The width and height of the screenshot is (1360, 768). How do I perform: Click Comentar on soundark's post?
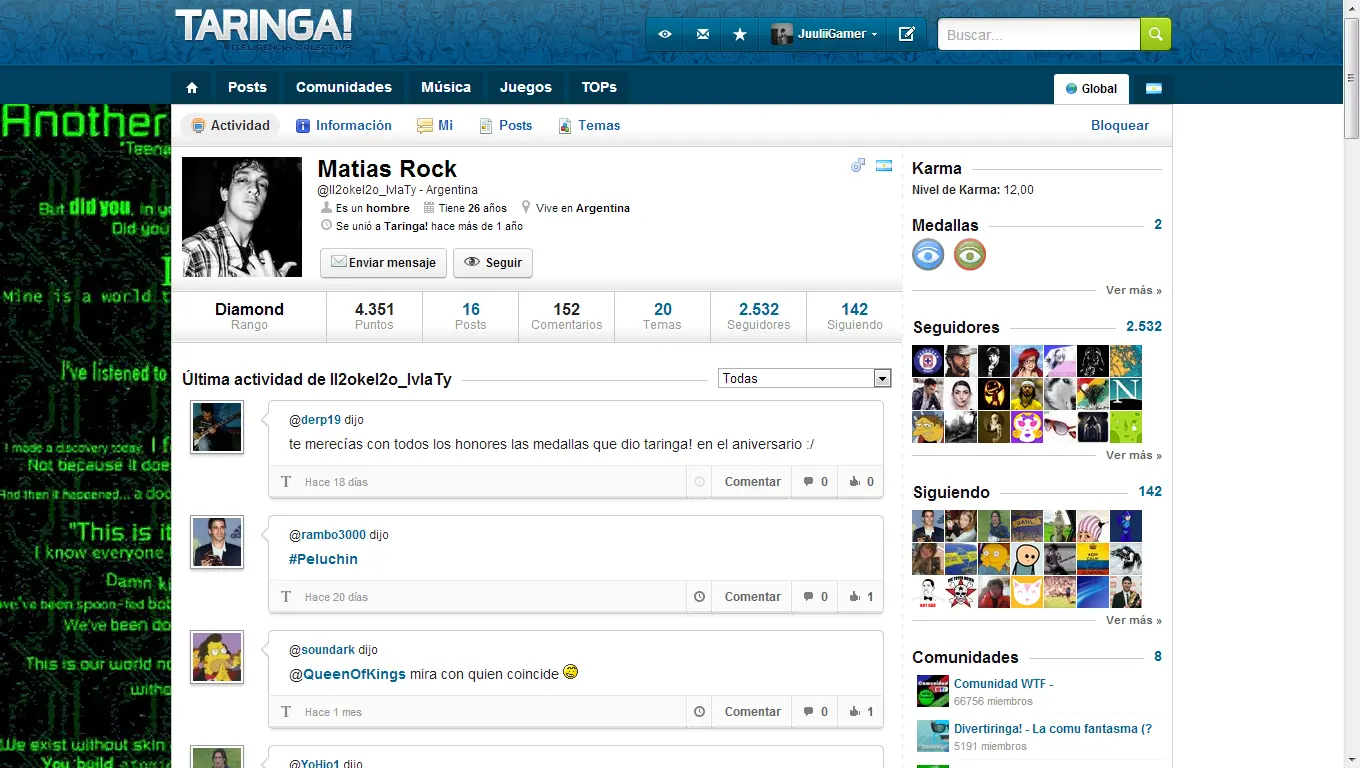click(753, 712)
